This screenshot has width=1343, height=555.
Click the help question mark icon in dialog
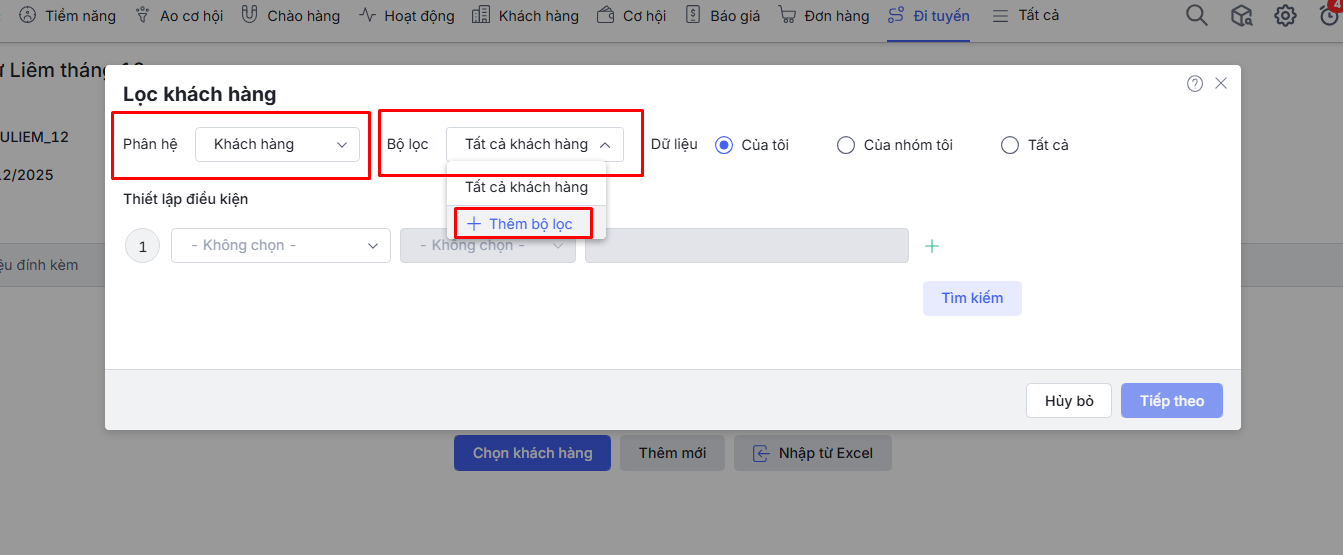pyautogui.click(x=1195, y=84)
